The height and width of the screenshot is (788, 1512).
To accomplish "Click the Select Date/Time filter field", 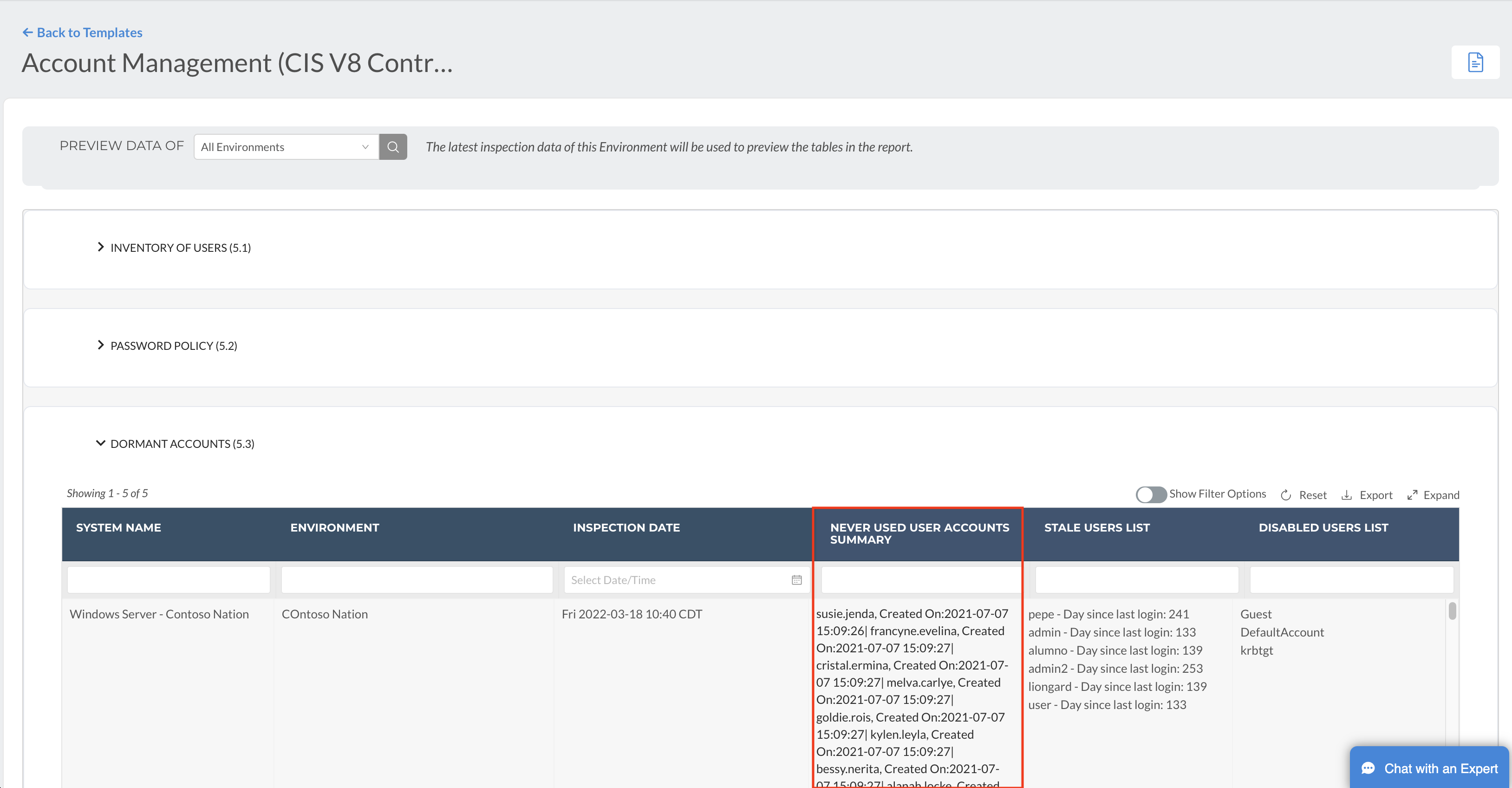I will (675, 580).
